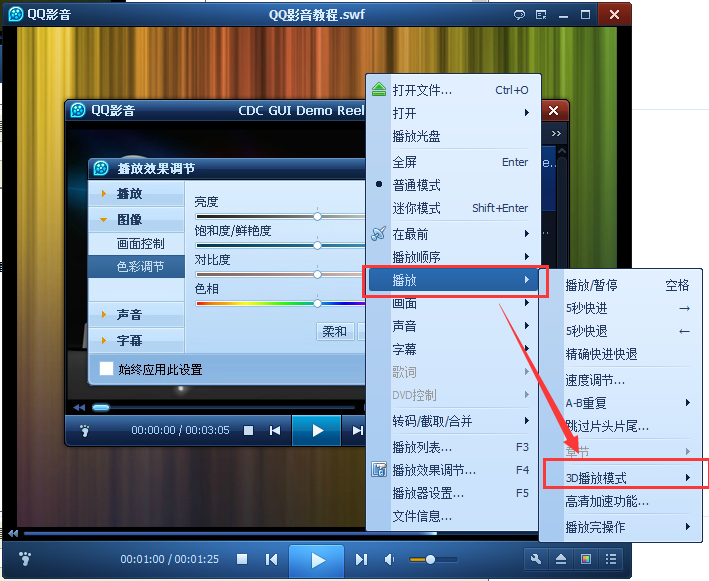Click the footprint icon in outer player bar
The width and height of the screenshot is (709, 581).
click(x=25, y=559)
